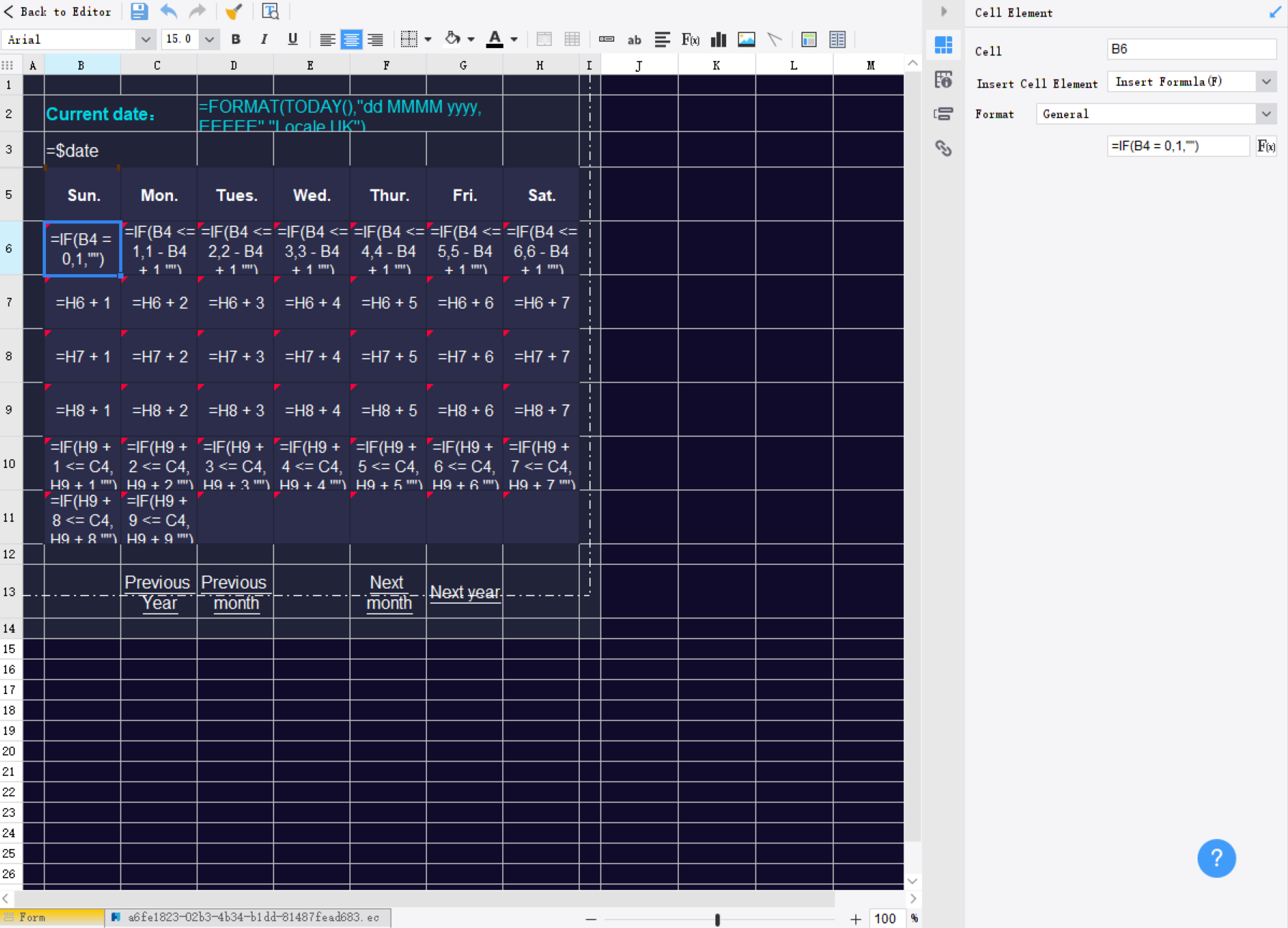Viewport: 1288px width, 928px height.
Task: Toggle underline formatting
Action: point(292,39)
